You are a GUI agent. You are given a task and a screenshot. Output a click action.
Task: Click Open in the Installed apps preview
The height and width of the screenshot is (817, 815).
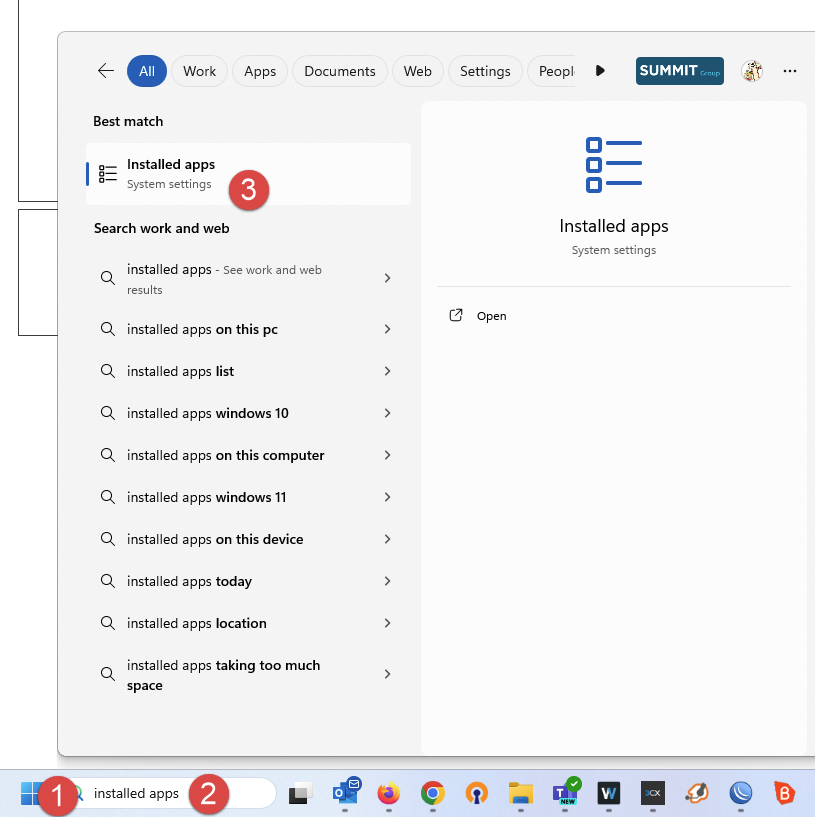click(491, 316)
